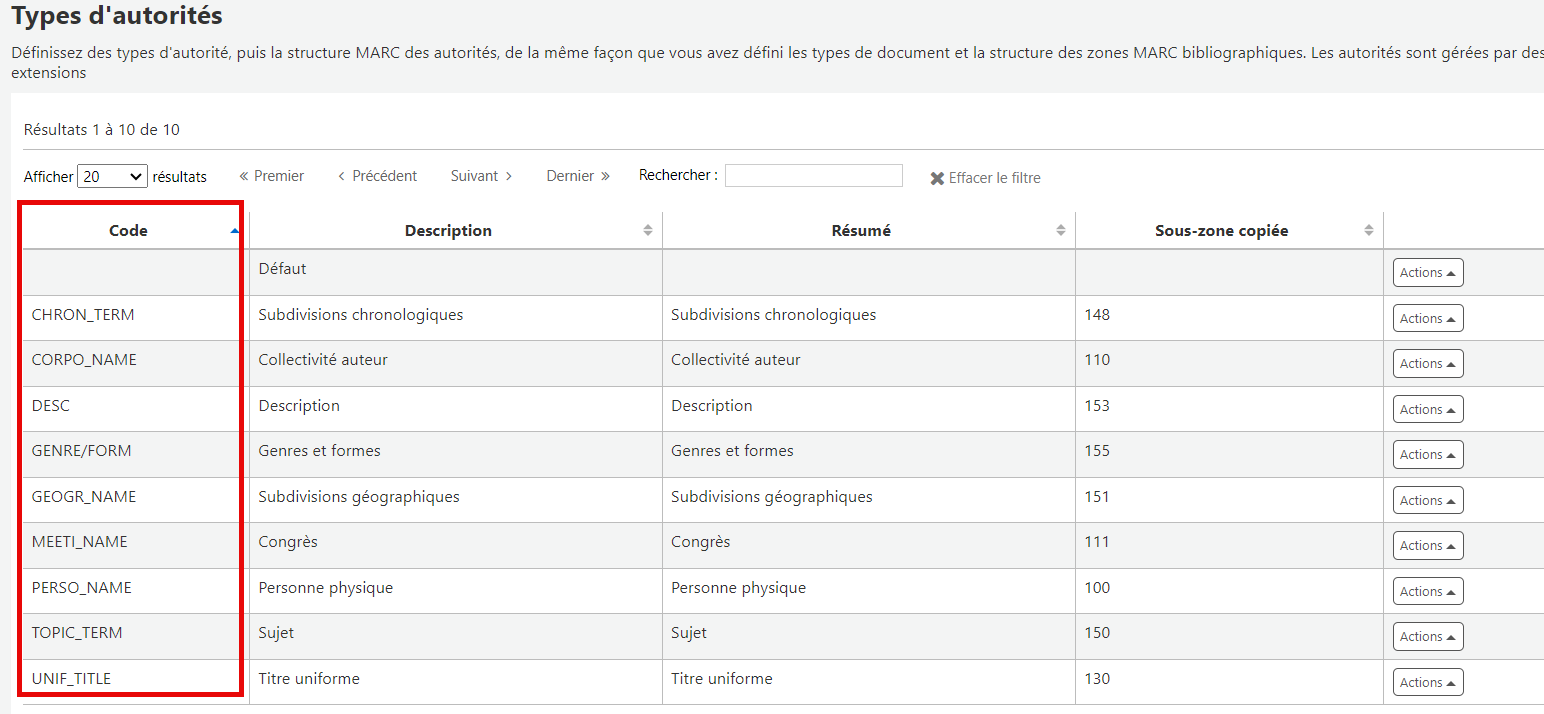Screen dimensions: 1544x714
Task: Open Actions menu for TOPIC_TERM row
Action: 1428,637
